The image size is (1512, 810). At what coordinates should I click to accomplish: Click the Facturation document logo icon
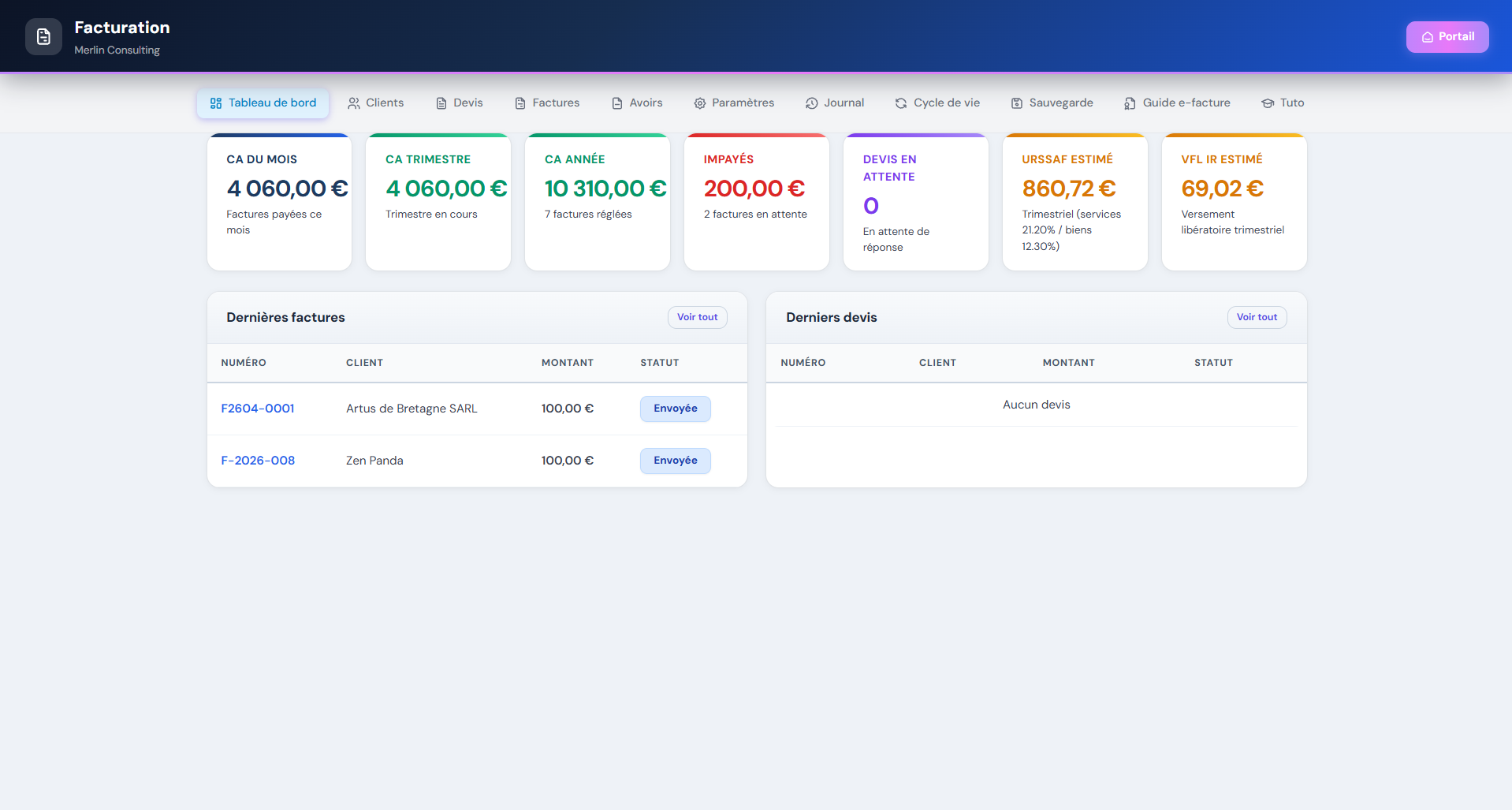(43, 37)
